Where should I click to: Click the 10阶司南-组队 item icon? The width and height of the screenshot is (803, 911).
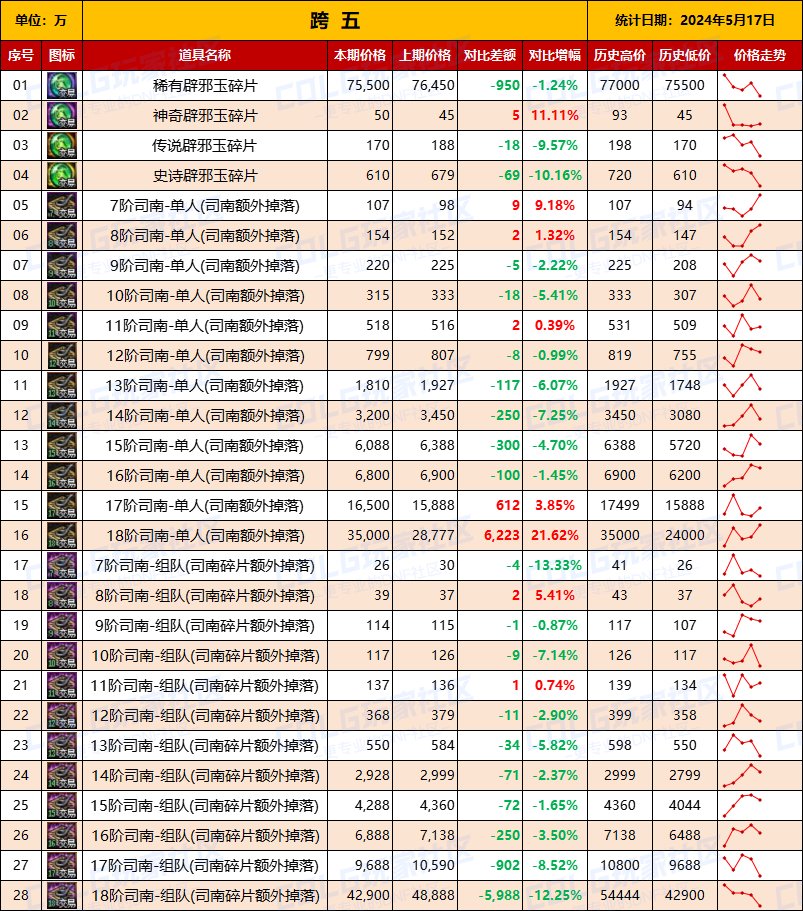62,656
